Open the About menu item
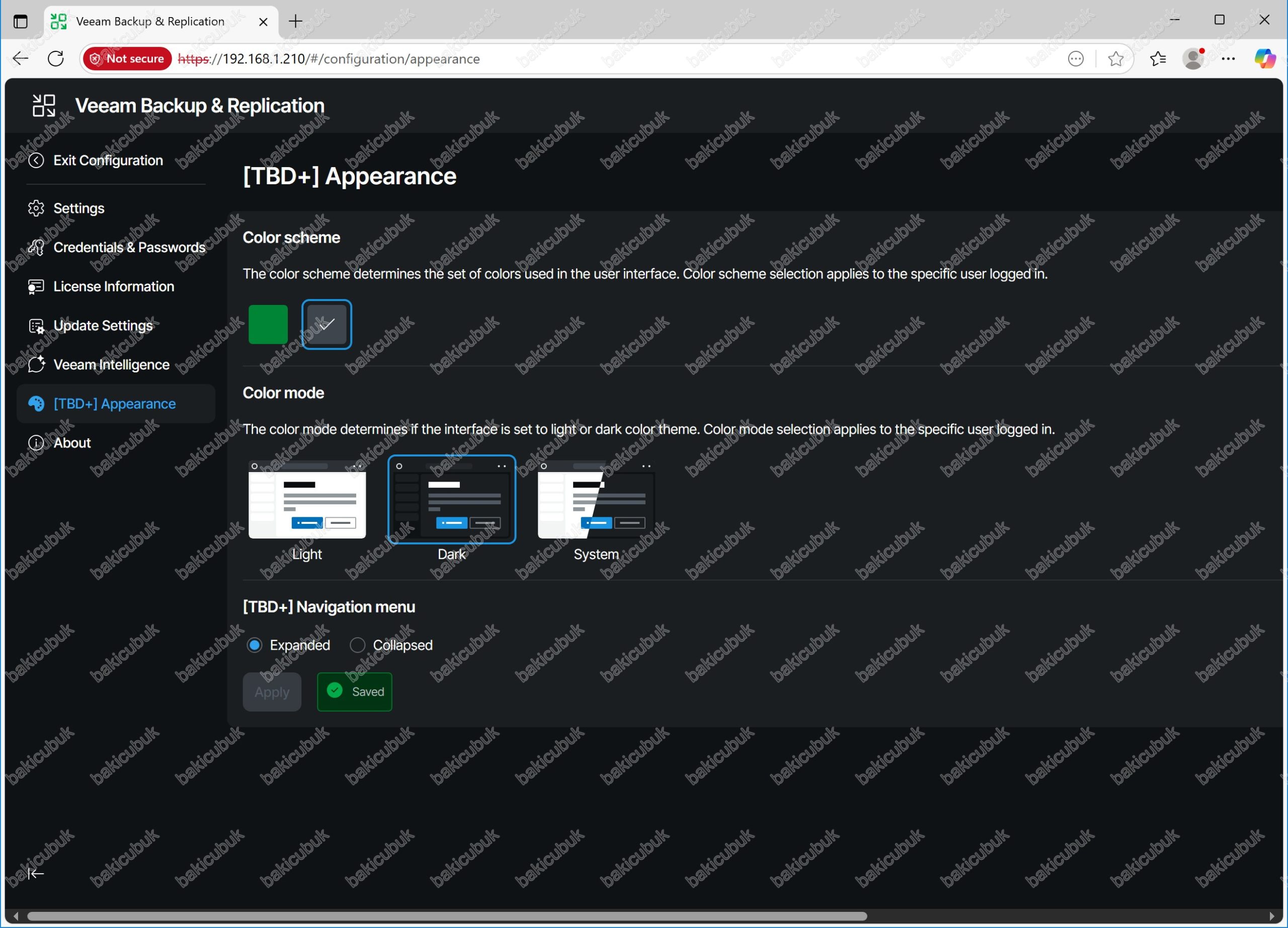Viewport: 1288px width, 928px height. point(116,443)
